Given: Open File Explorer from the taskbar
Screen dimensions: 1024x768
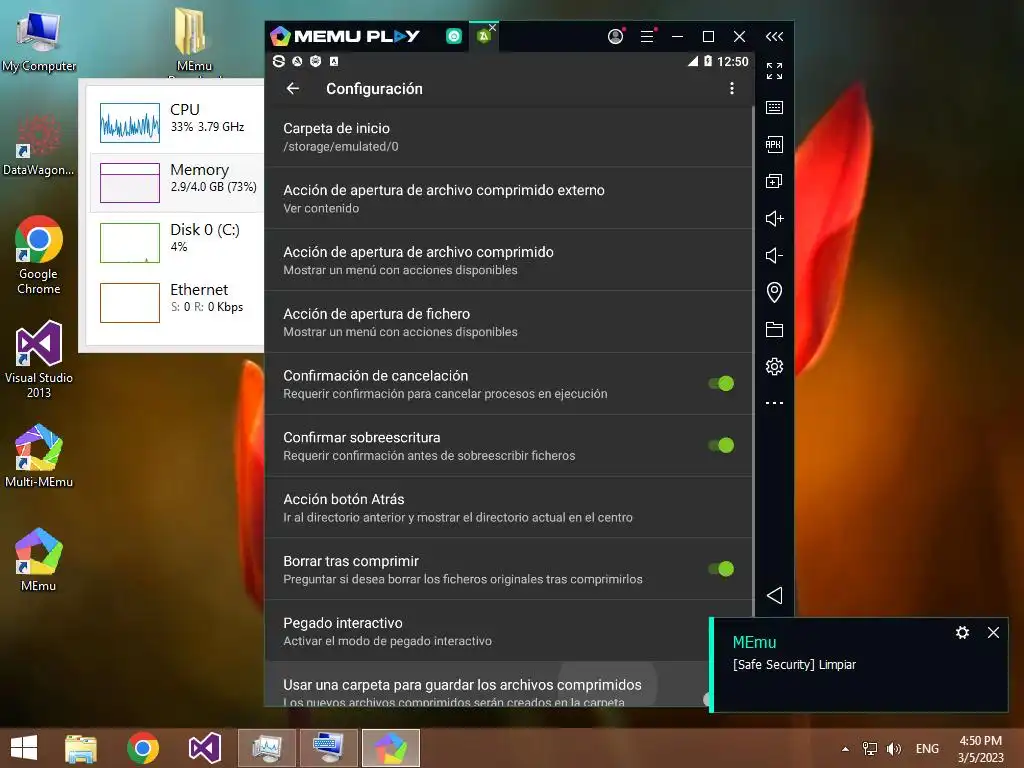Looking at the screenshot, I should pos(81,748).
